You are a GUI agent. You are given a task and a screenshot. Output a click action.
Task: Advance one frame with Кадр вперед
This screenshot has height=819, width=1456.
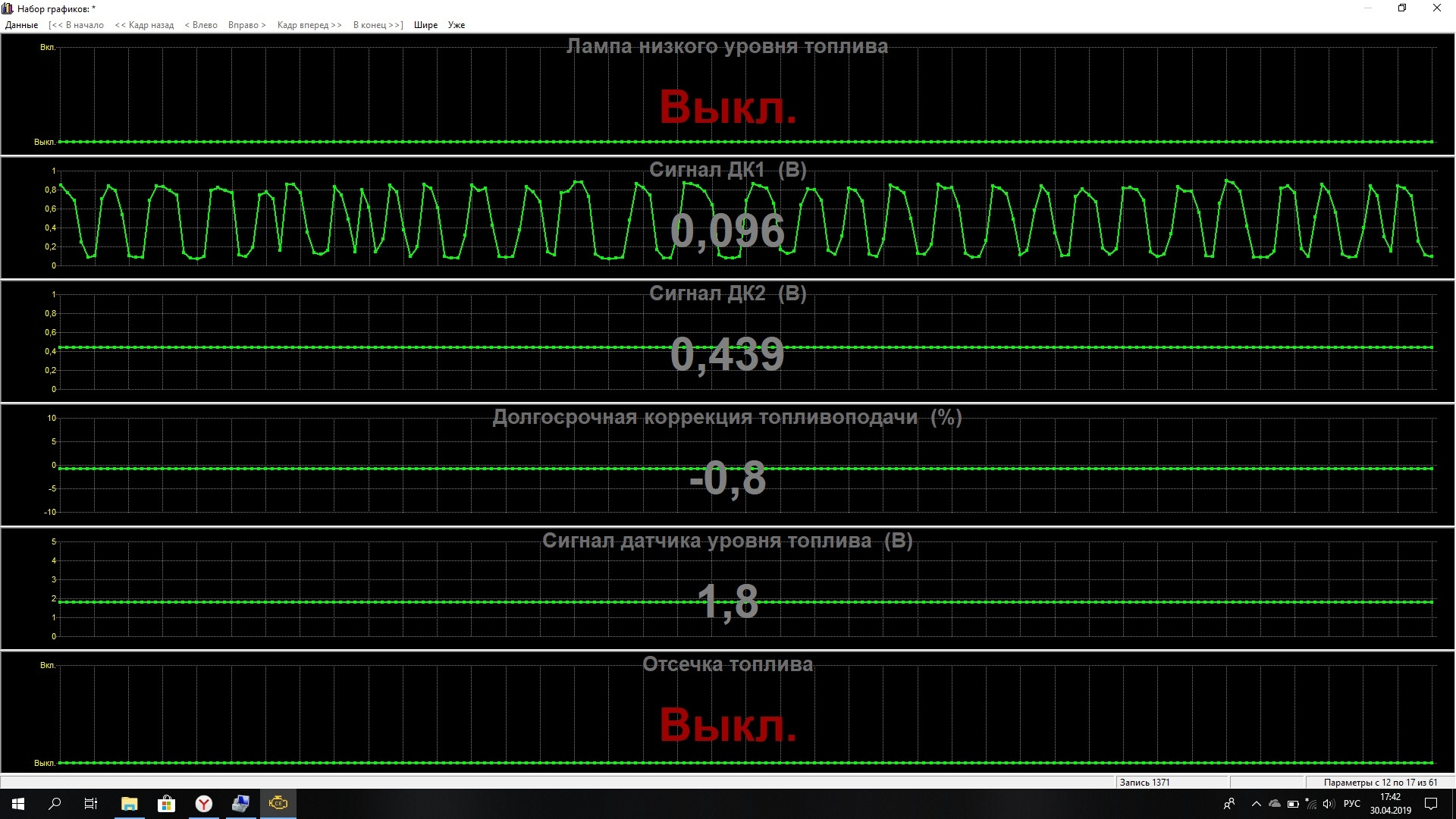tap(309, 25)
